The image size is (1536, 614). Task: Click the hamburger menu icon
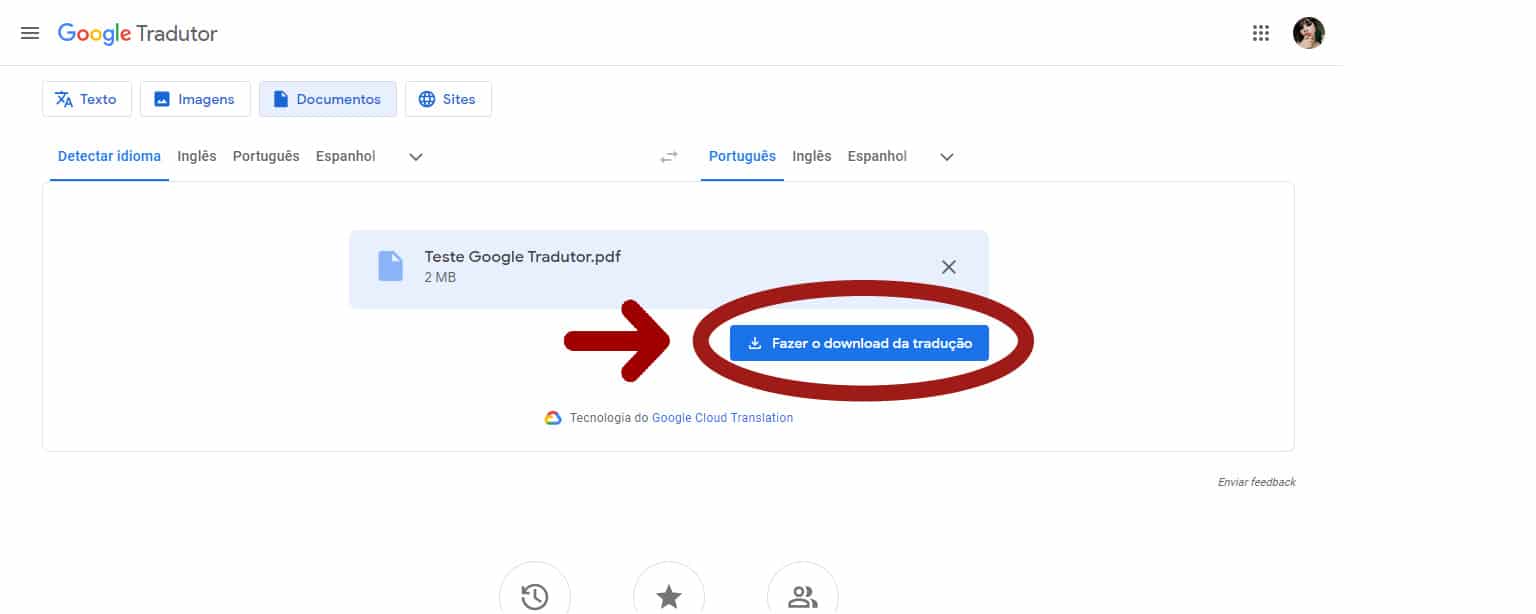30,32
